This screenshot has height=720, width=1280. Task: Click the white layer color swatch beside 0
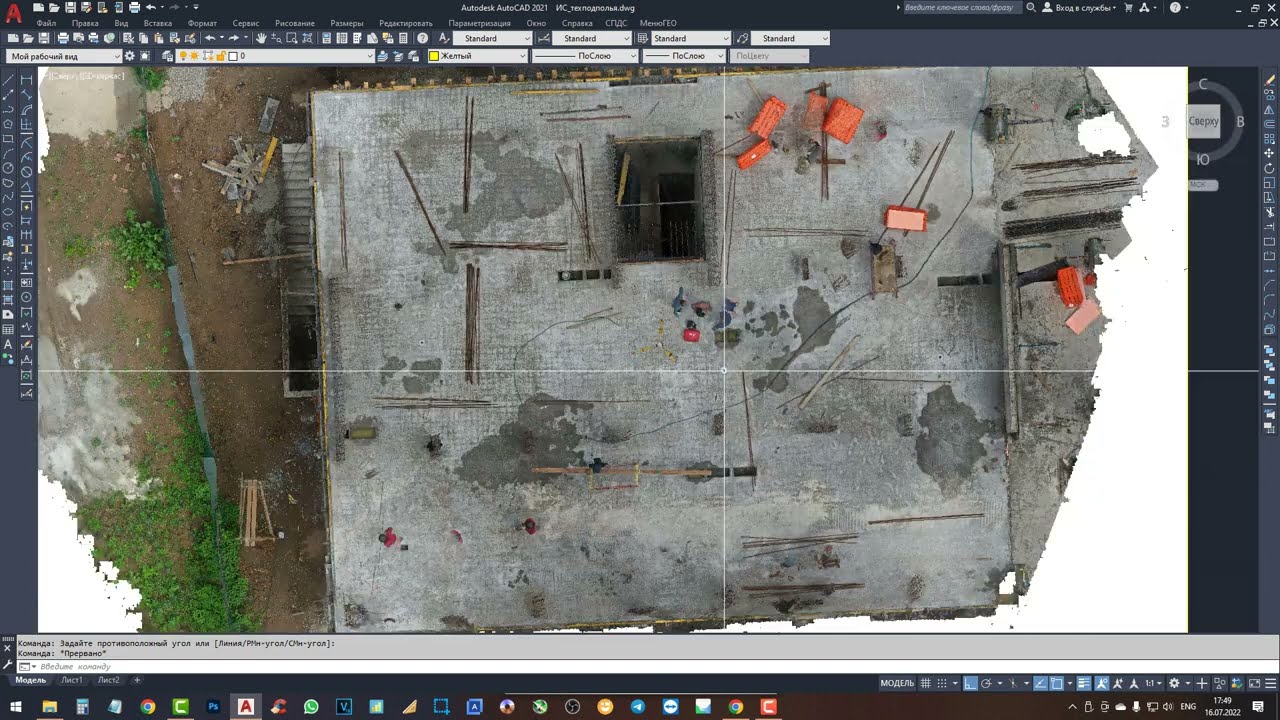click(233, 56)
